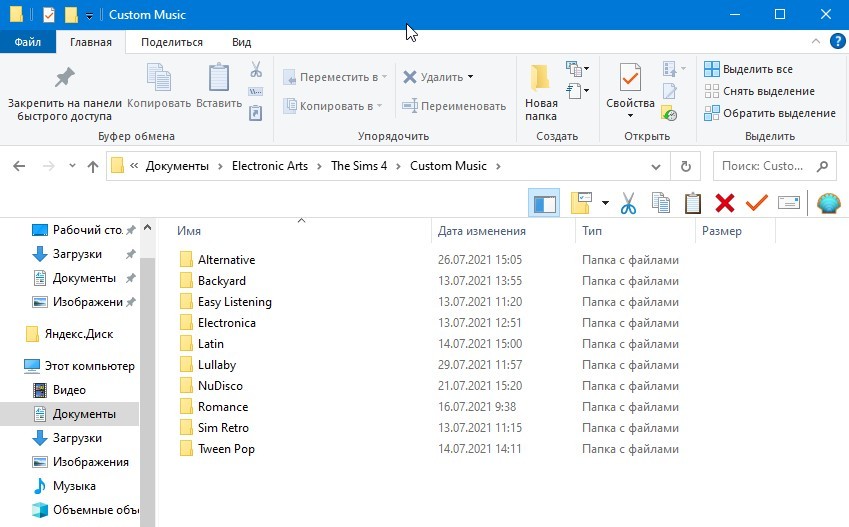Click Выделить все

tap(748, 69)
